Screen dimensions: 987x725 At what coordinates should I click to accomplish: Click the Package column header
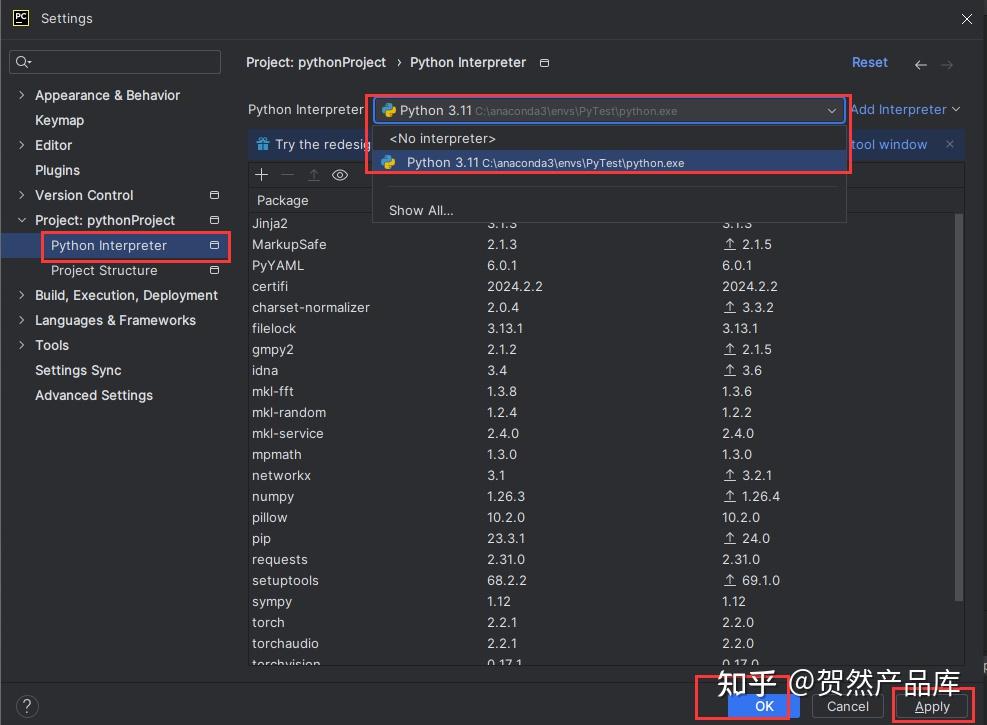[283, 200]
